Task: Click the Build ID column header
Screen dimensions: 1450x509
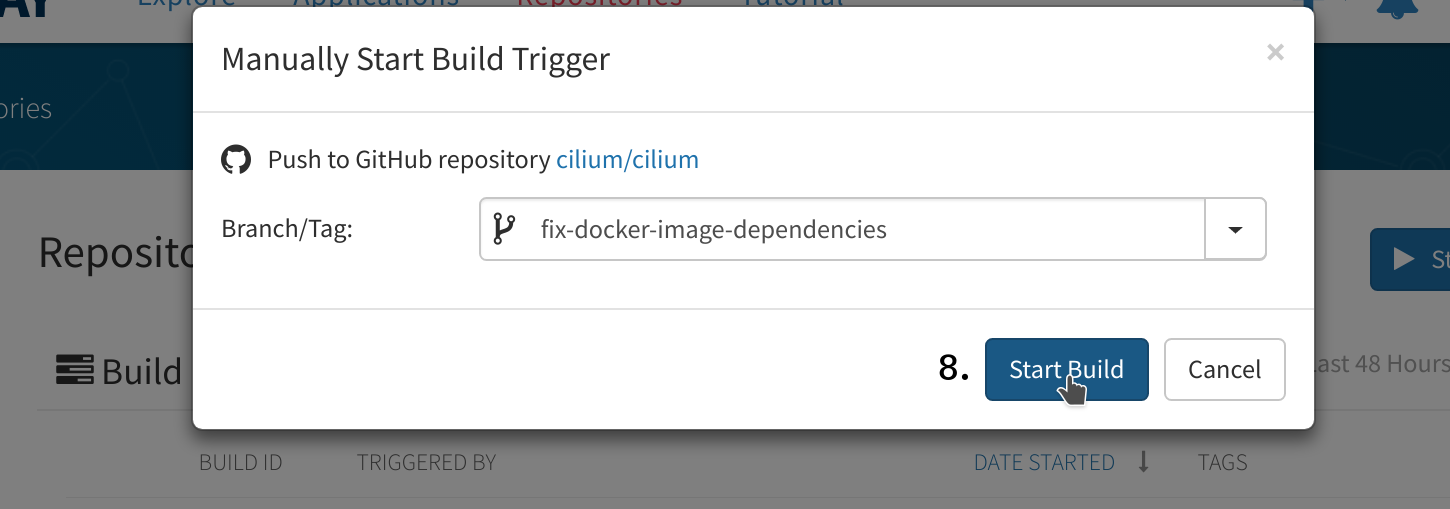Action: [240, 463]
